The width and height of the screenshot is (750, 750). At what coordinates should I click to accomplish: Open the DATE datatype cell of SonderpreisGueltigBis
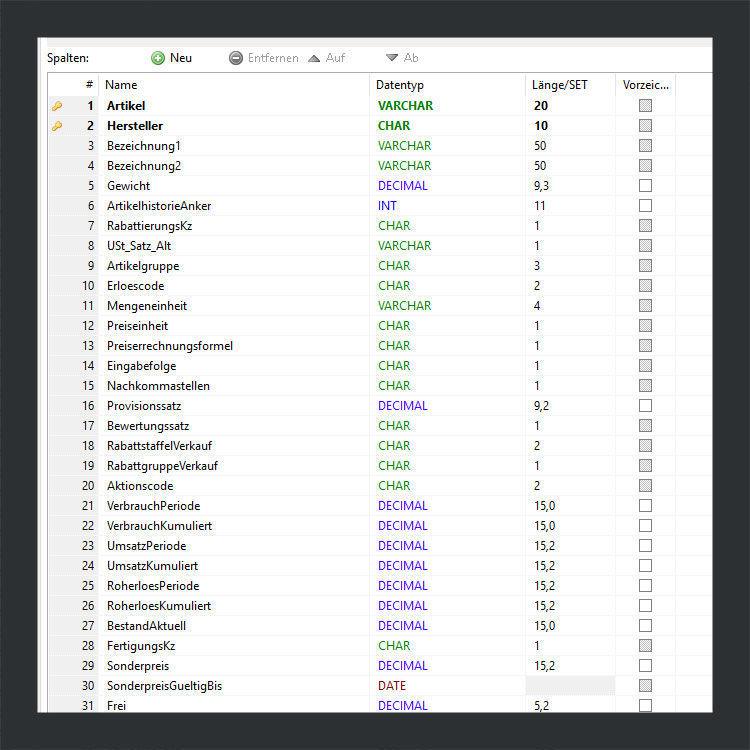tap(392, 686)
